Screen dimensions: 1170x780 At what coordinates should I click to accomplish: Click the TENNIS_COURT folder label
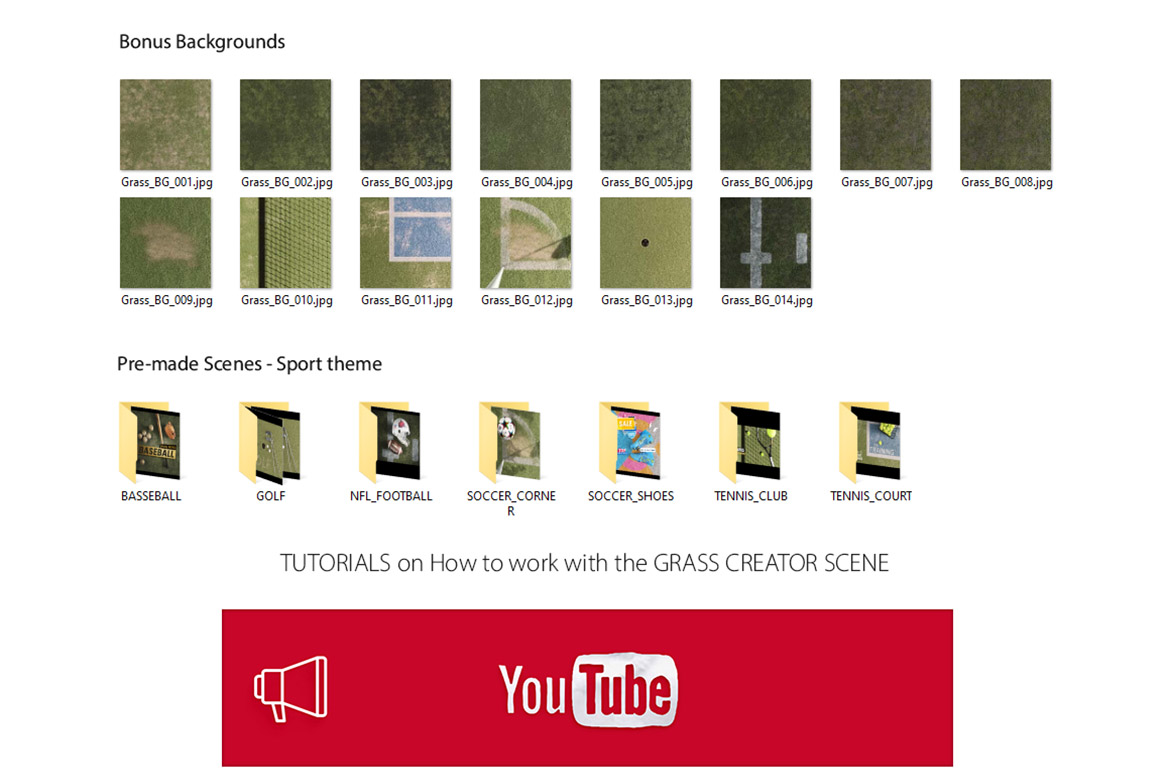(871, 496)
